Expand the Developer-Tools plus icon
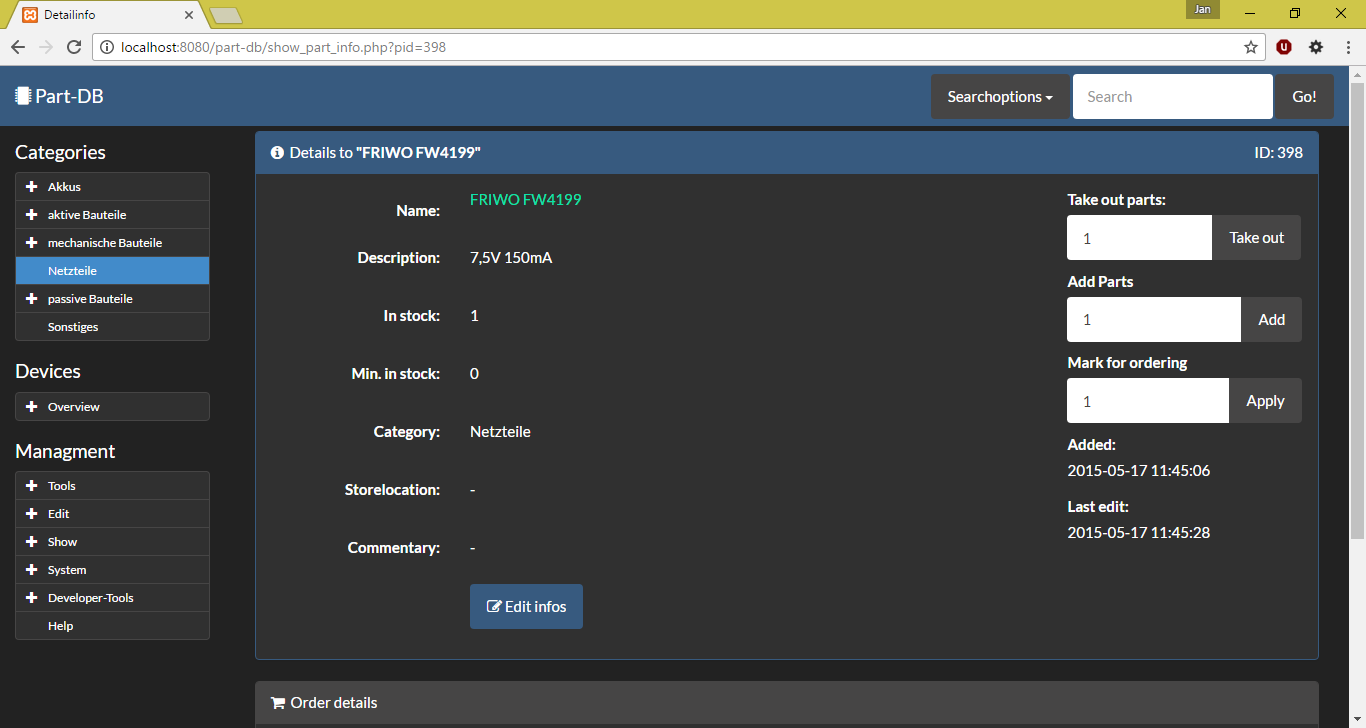Viewport: 1366px width, 728px height. pyautogui.click(x=31, y=598)
